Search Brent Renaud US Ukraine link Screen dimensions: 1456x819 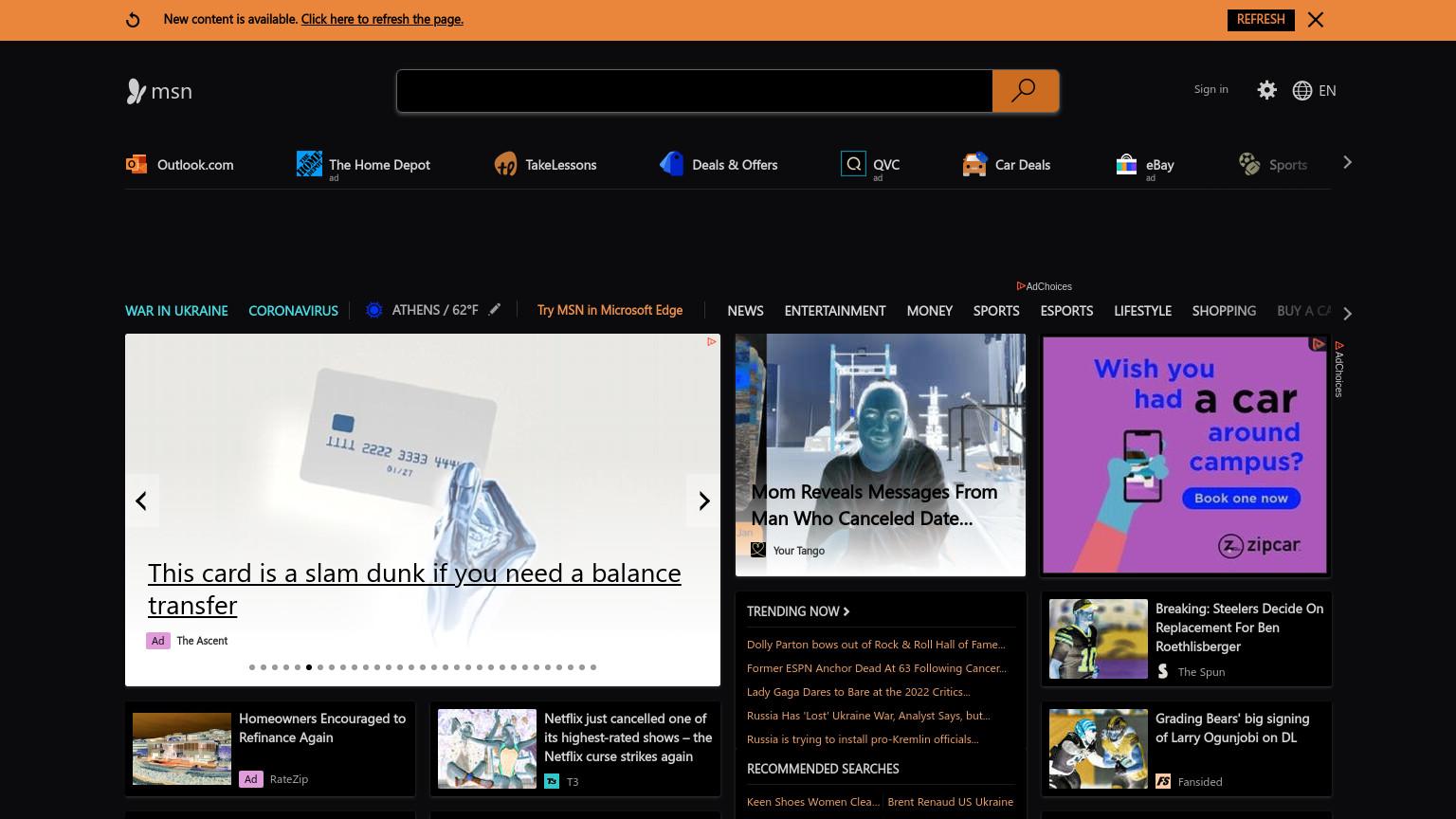[x=951, y=802]
